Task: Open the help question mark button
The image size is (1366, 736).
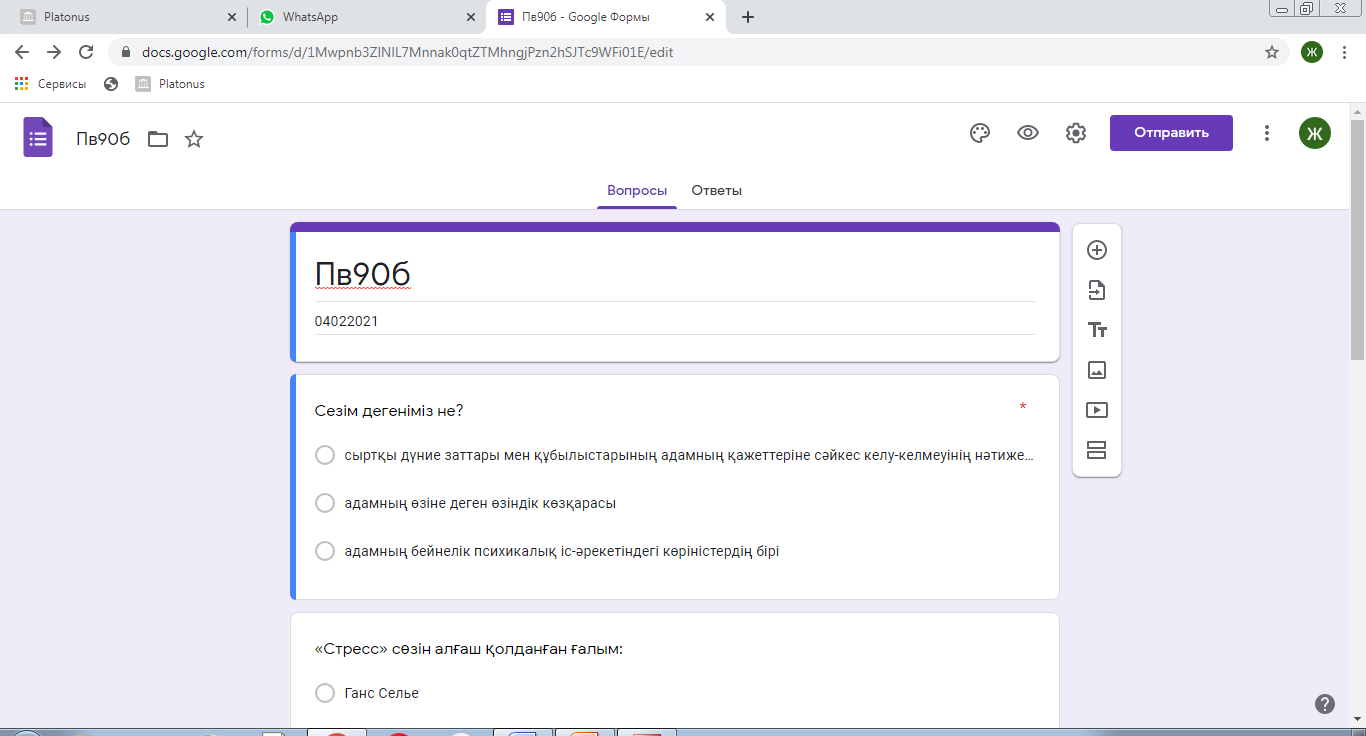Action: coord(1325,704)
